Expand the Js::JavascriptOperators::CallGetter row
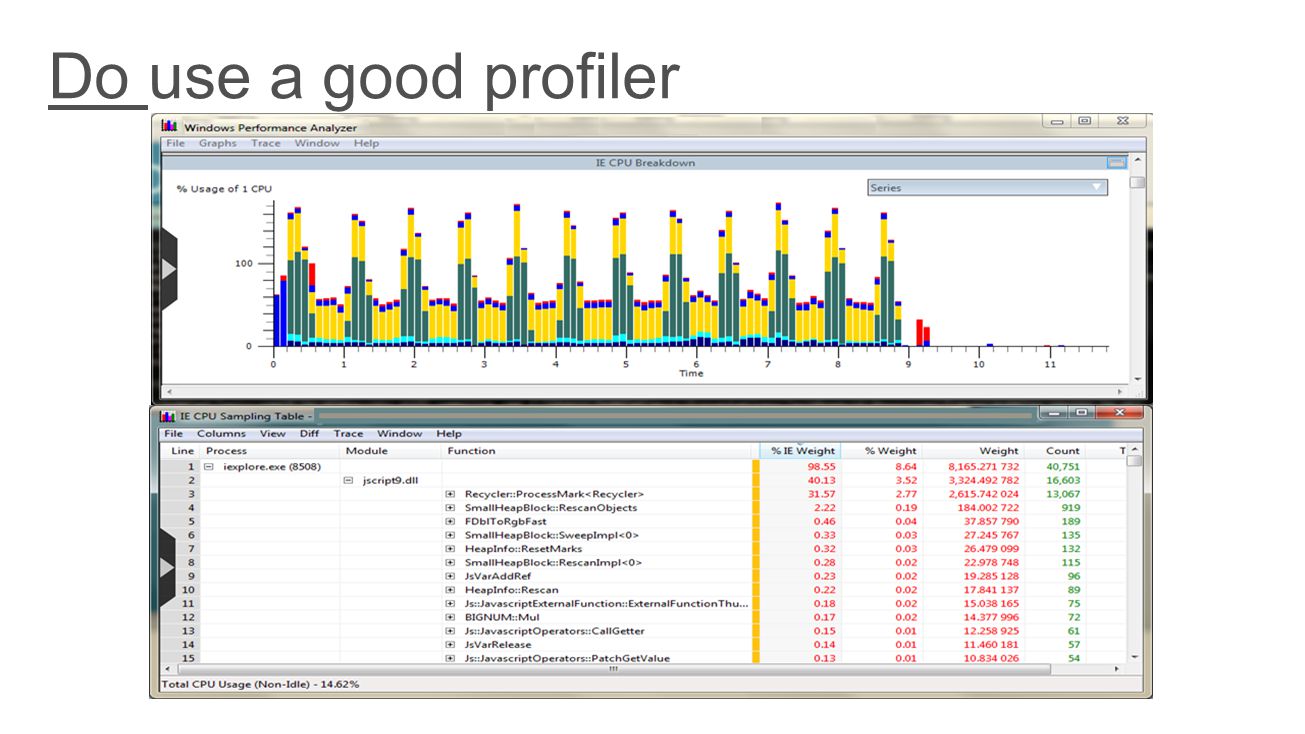Viewport: 1305px width, 734px height. (x=451, y=631)
